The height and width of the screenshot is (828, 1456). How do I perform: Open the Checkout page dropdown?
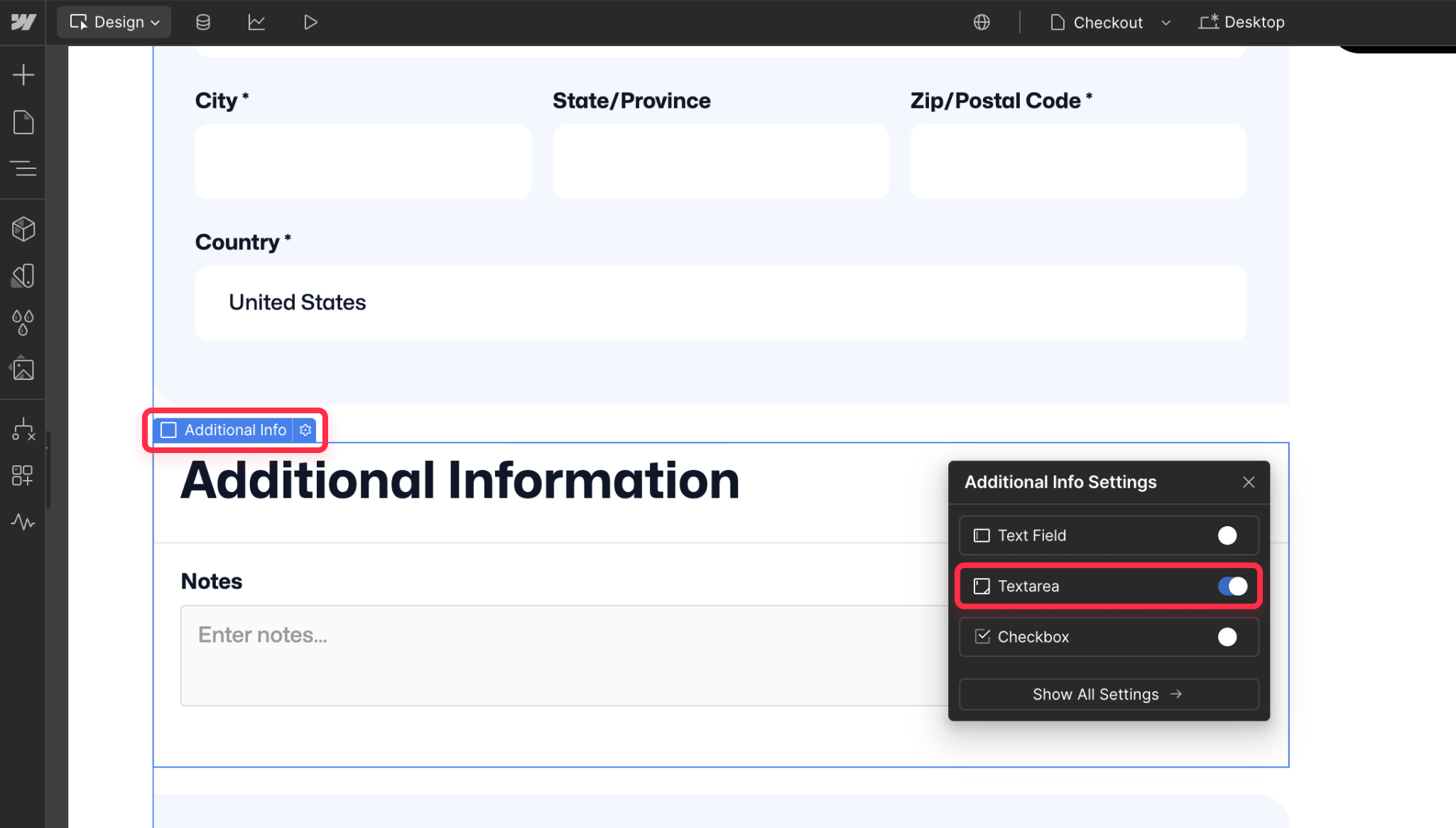(1110, 22)
